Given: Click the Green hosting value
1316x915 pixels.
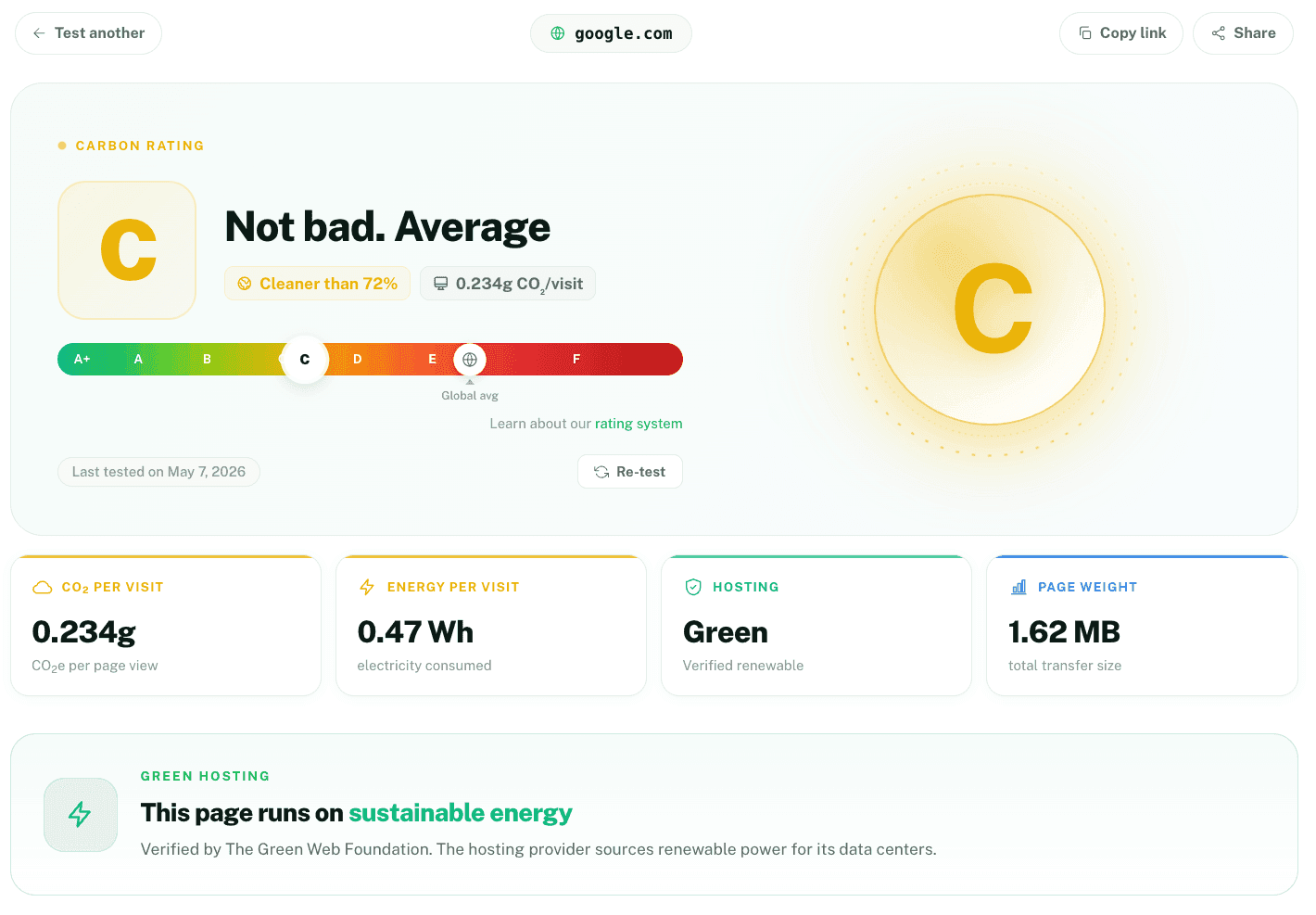Looking at the screenshot, I should [726, 632].
